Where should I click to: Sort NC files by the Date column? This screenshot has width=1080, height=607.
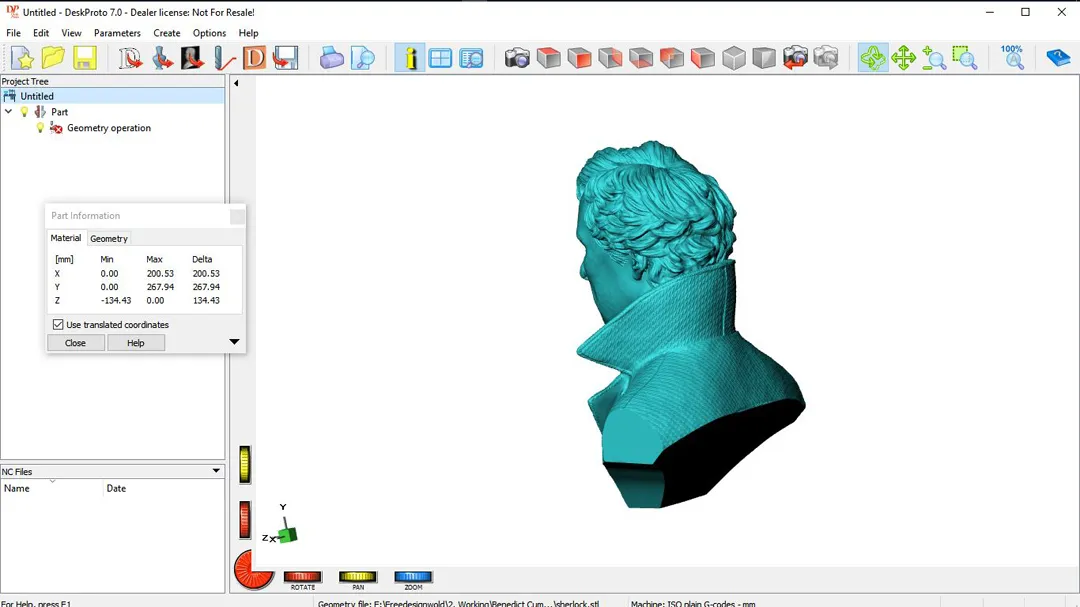pyautogui.click(x=164, y=488)
